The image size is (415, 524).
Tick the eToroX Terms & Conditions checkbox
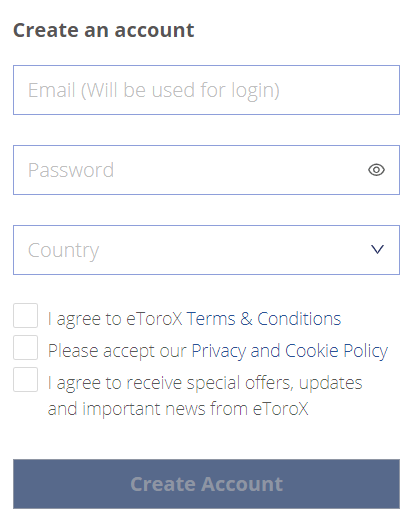pyautogui.click(x=25, y=315)
